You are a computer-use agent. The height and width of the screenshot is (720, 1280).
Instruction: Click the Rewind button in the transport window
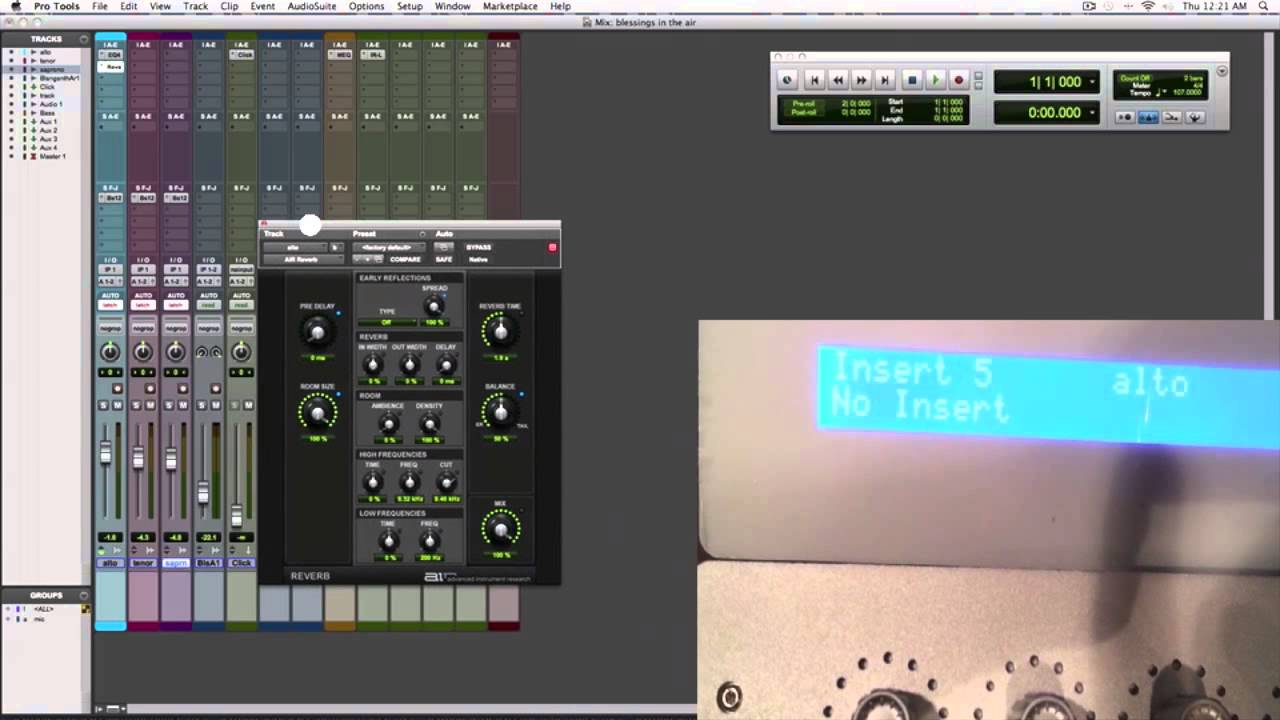(838, 80)
